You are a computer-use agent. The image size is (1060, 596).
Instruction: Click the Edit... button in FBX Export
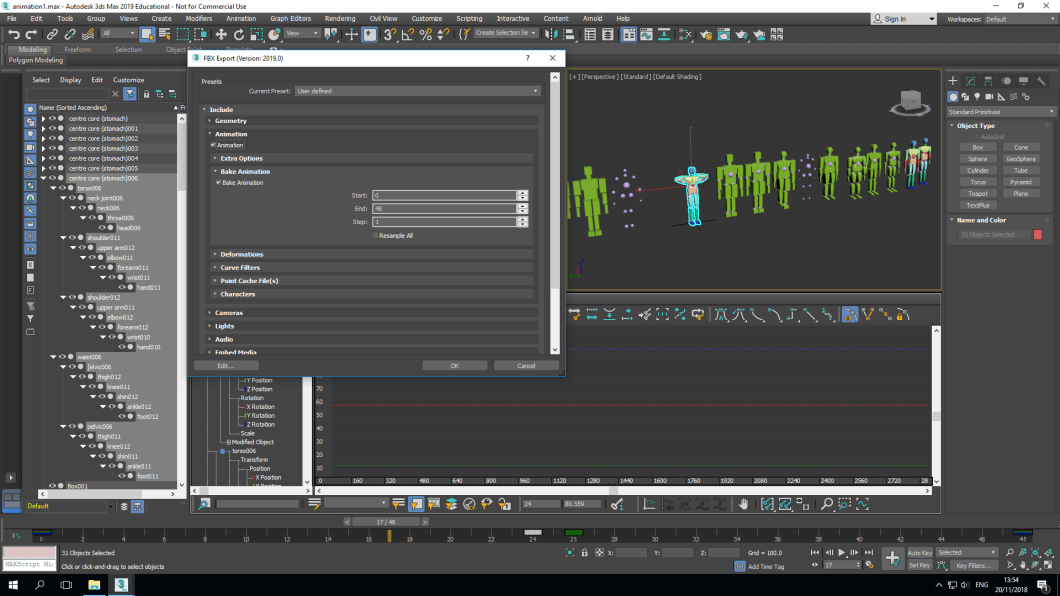226,366
